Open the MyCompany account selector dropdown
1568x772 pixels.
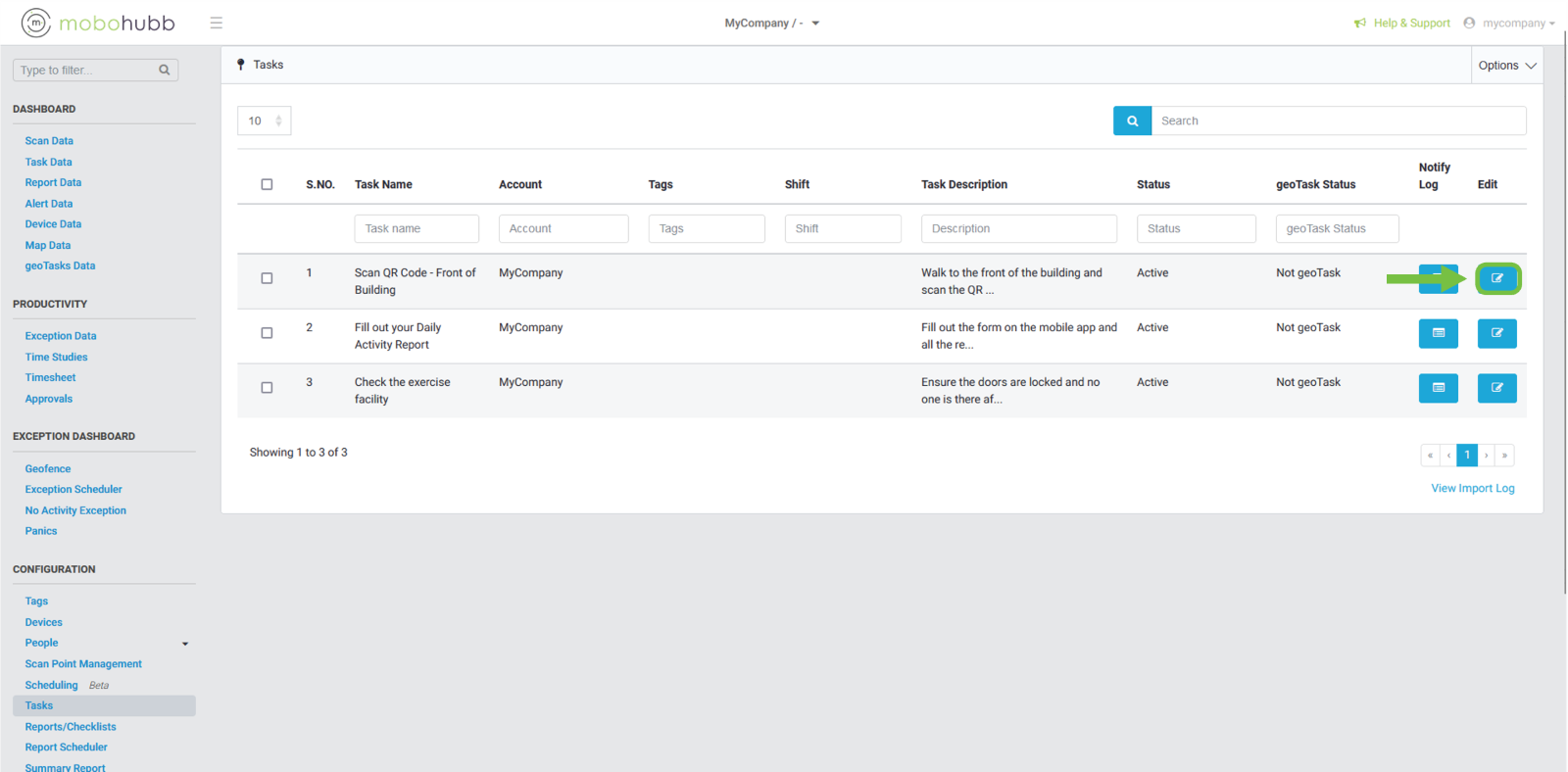point(771,23)
